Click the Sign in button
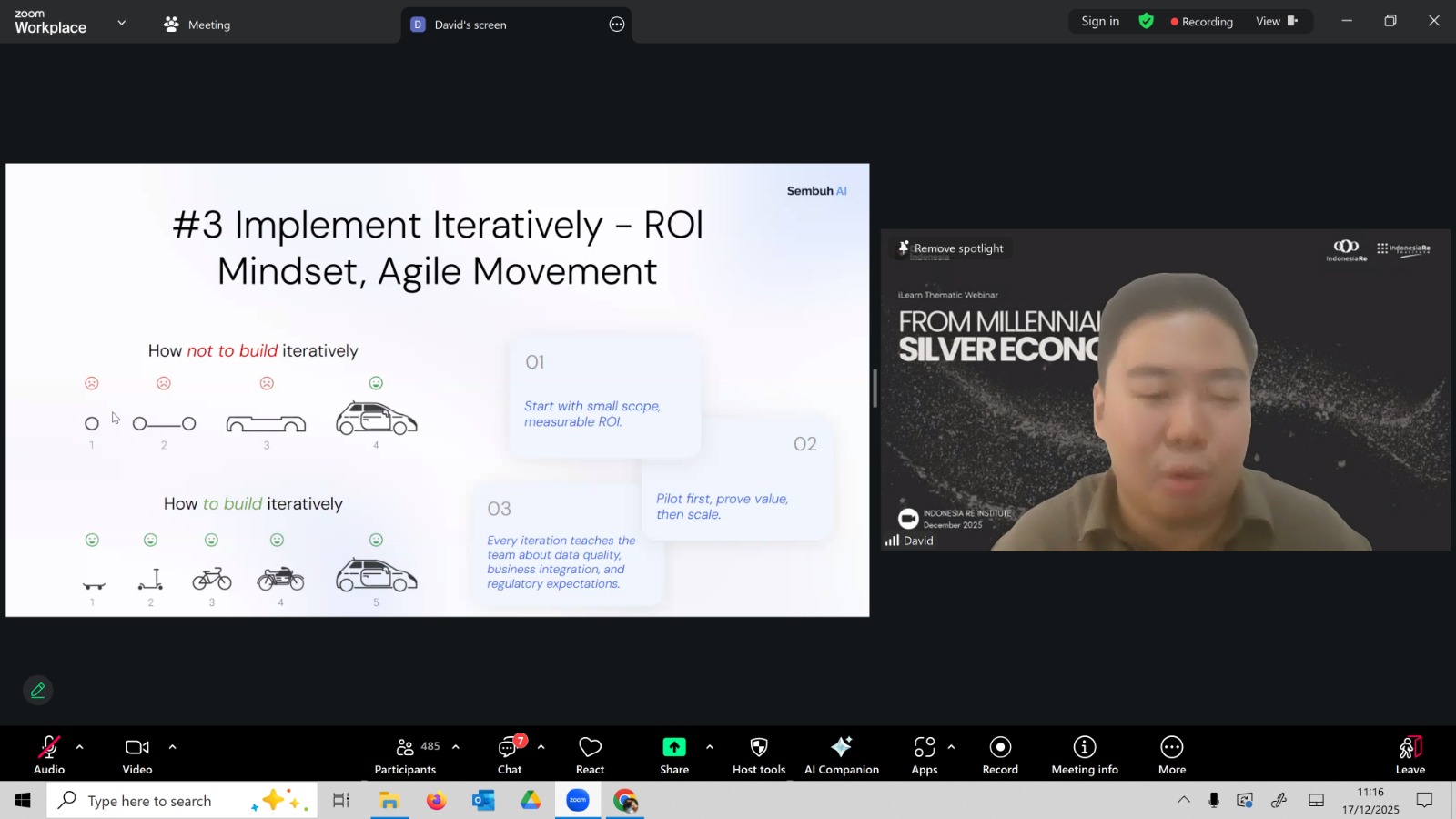The height and width of the screenshot is (819, 1456). tap(1100, 21)
